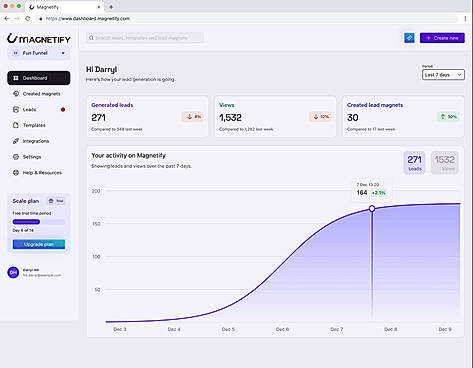Click the Create new button
The image size is (473, 368).
(x=442, y=38)
